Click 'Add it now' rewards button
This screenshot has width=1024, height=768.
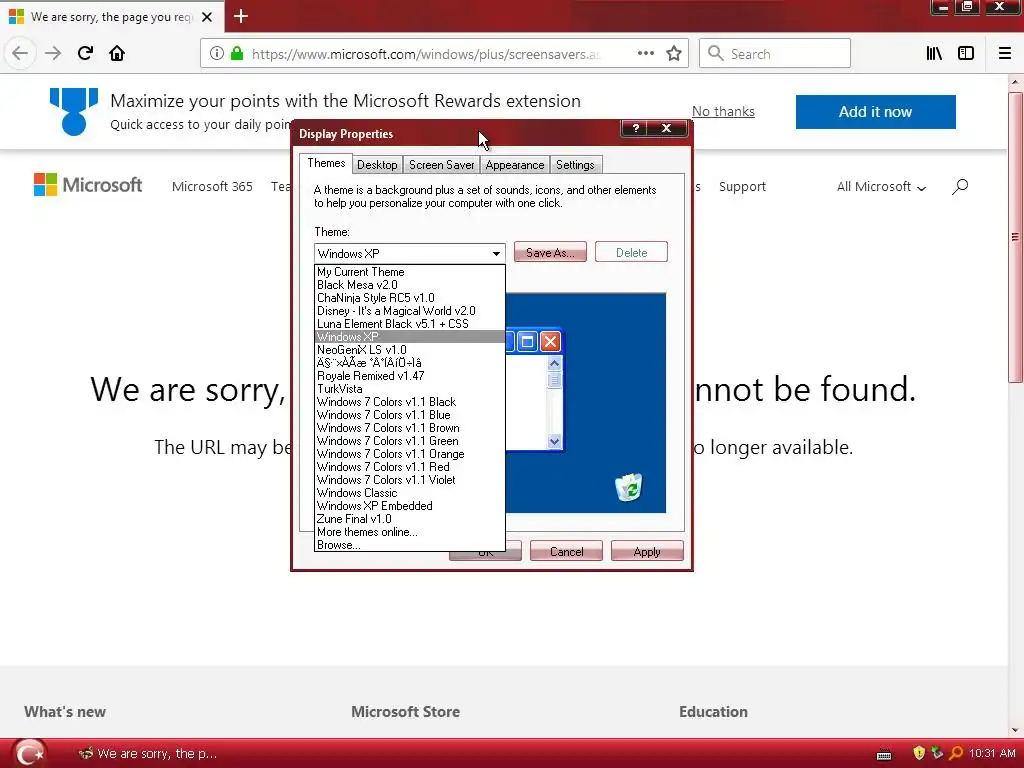875,112
